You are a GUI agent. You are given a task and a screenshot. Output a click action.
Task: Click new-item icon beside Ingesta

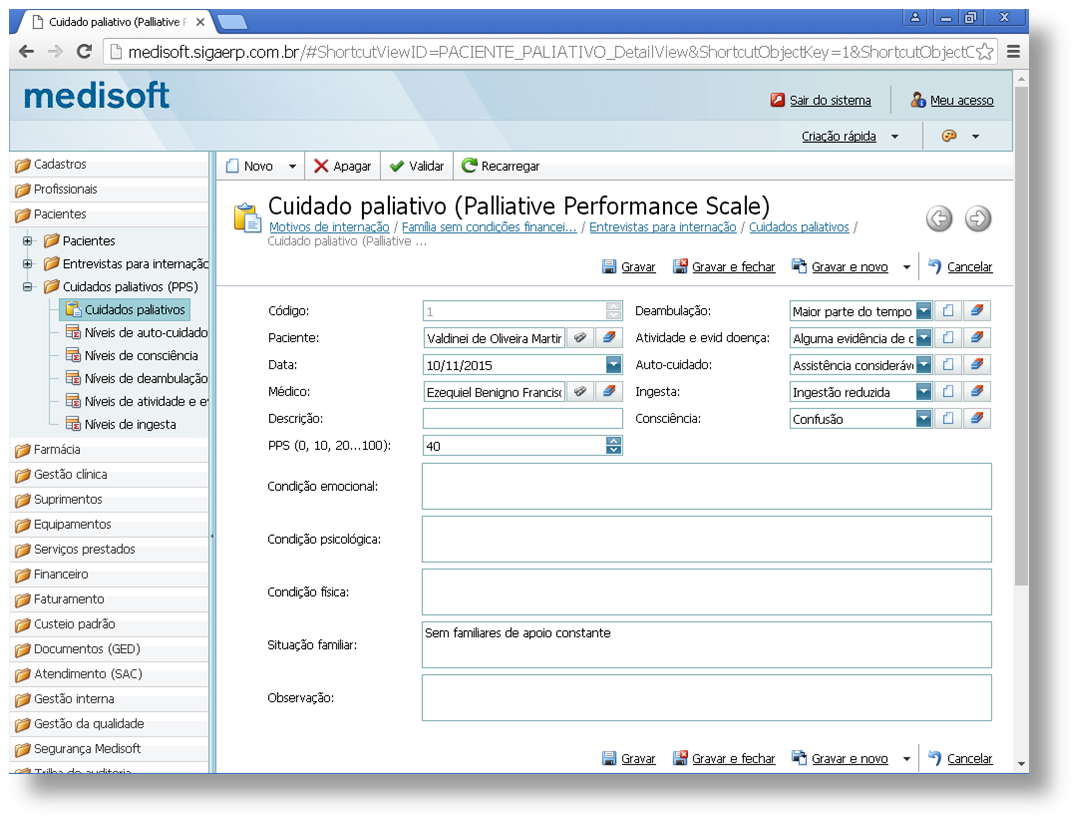(948, 391)
